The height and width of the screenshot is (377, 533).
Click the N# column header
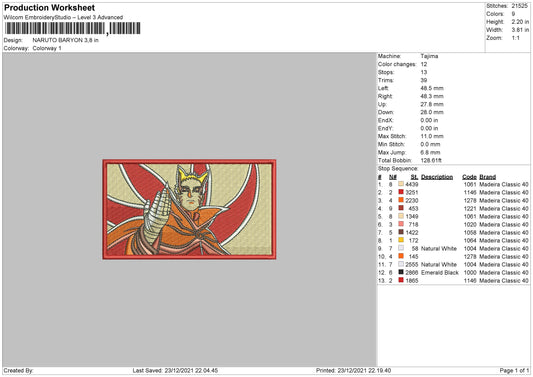[x=393, y=177]
